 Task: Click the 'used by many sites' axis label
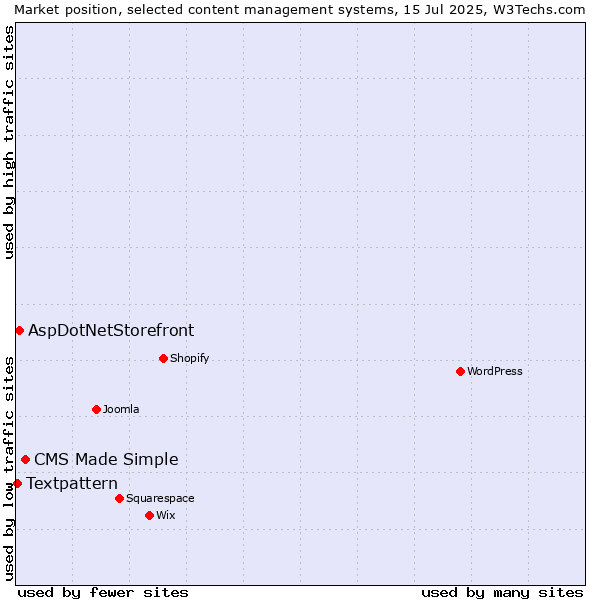[x=502, y=593]
